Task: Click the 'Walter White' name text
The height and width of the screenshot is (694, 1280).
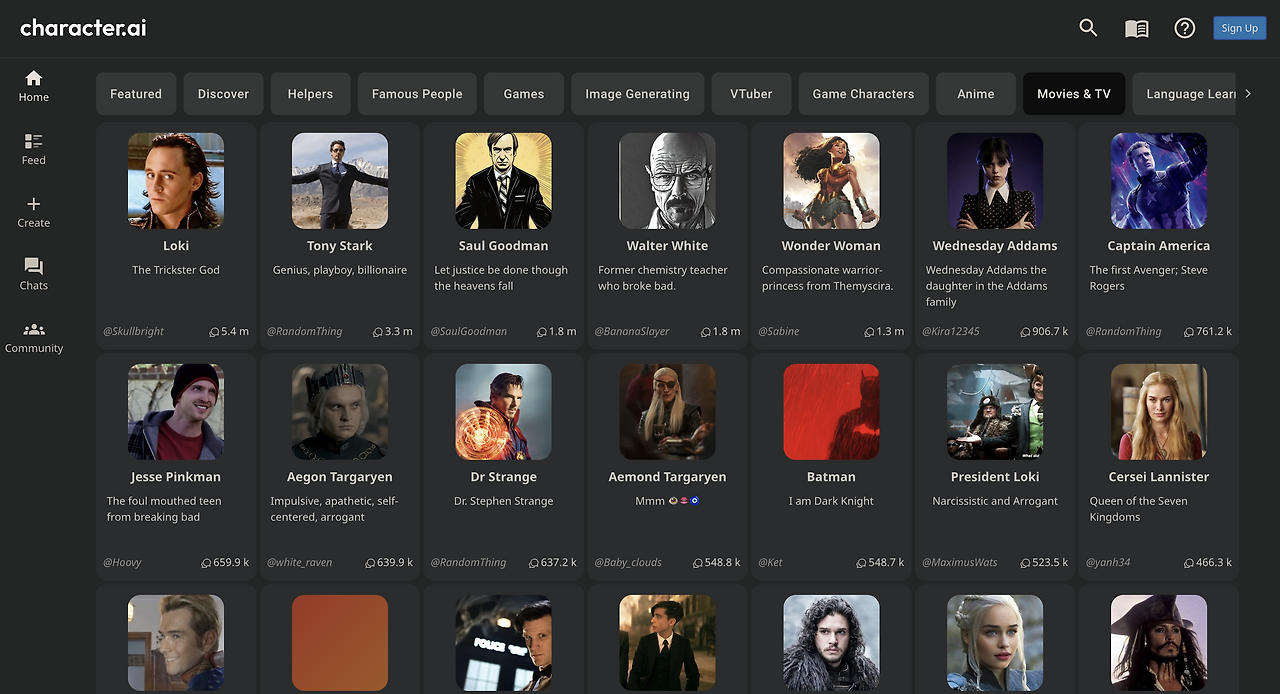Action: [x=667, y=246]
